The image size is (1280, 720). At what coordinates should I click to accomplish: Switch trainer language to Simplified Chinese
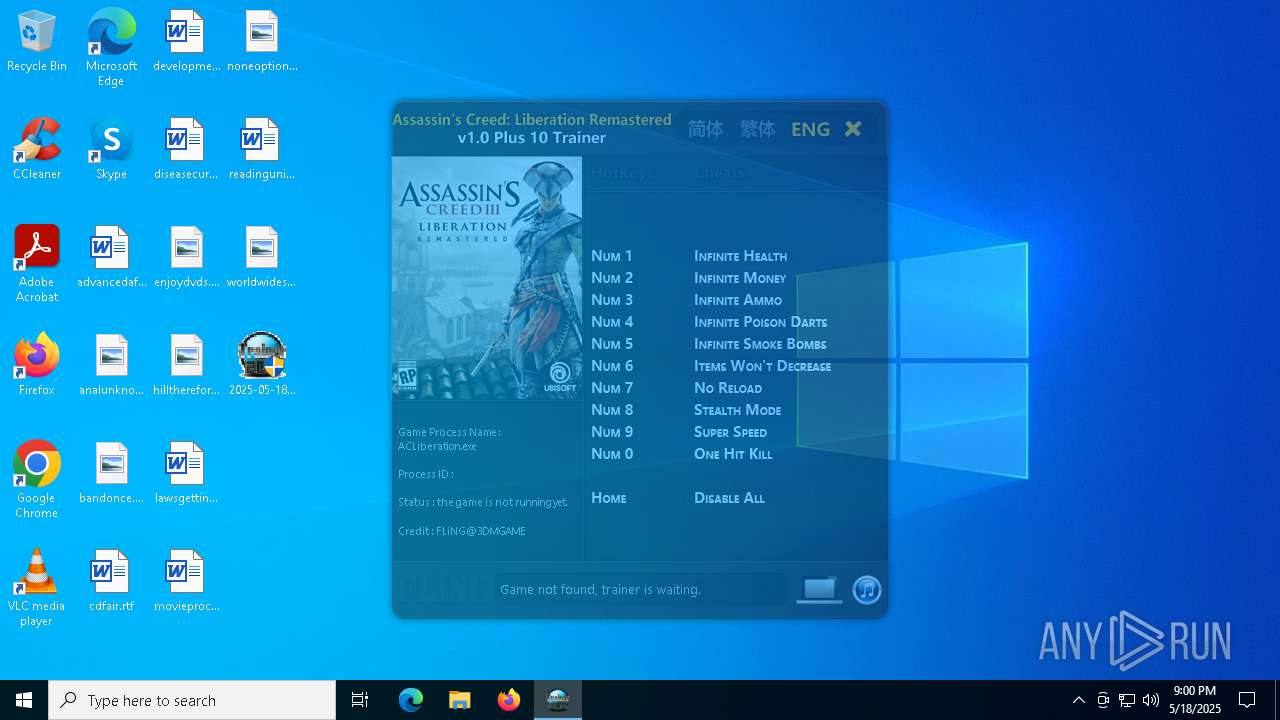tap(705, 129)
